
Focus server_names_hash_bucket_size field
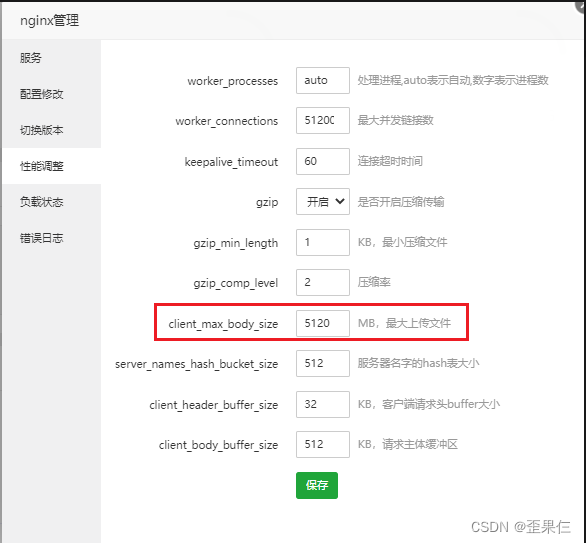[323, 363]
